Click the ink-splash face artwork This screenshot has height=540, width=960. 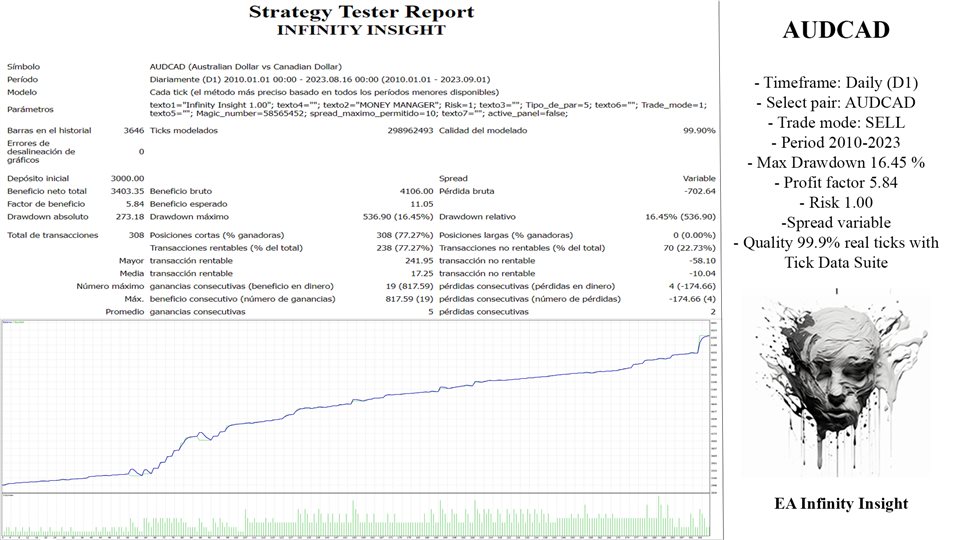[x=836, y=384]
